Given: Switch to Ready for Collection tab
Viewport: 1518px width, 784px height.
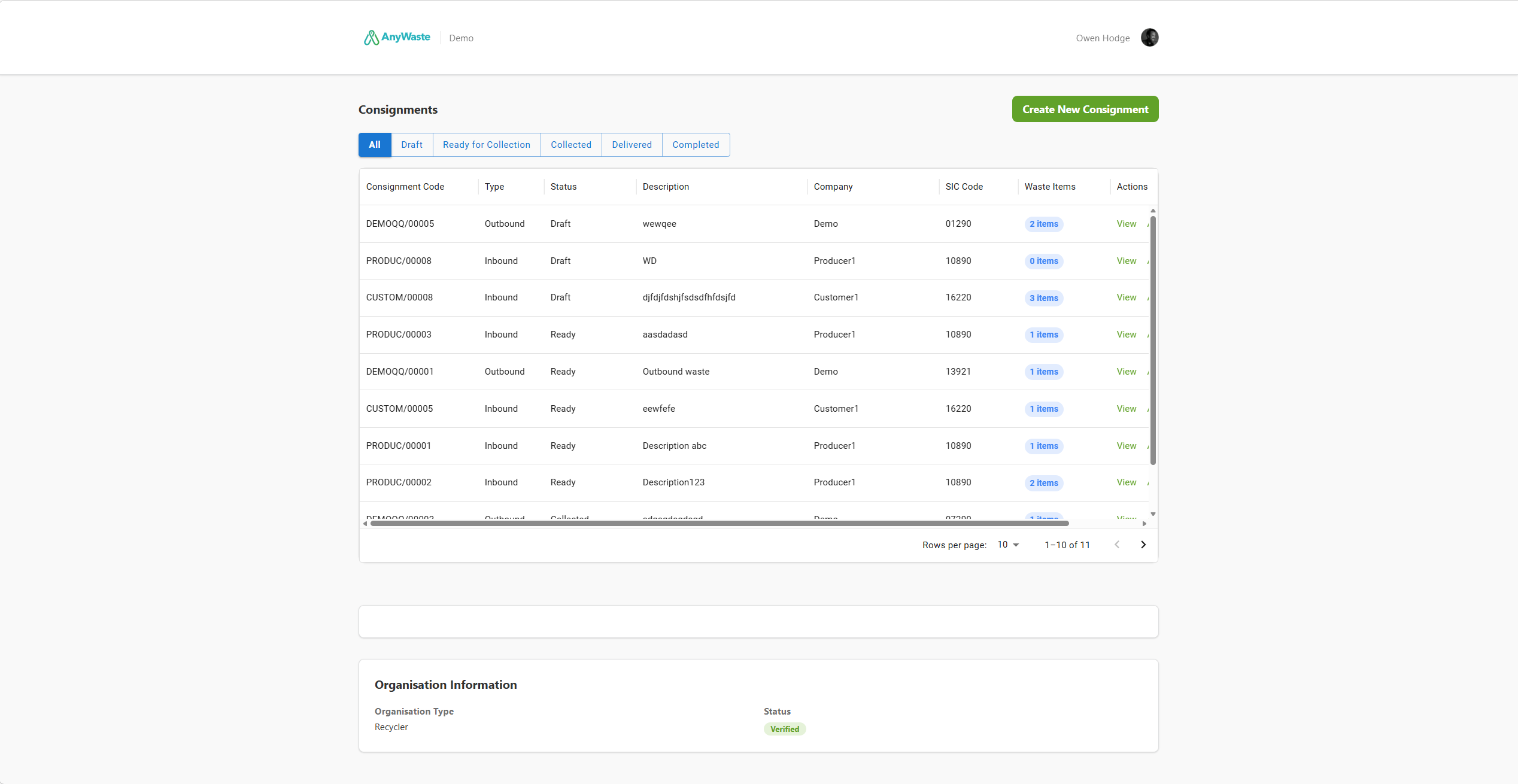Looking at the screenshot, I should pos(487,145).
